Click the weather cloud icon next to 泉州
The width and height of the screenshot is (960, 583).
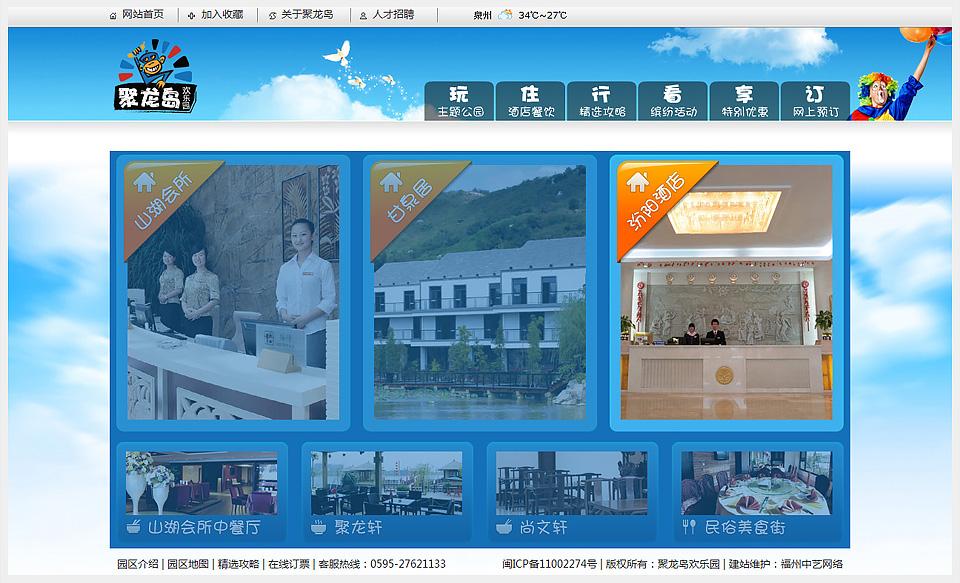tap(506, 15)
